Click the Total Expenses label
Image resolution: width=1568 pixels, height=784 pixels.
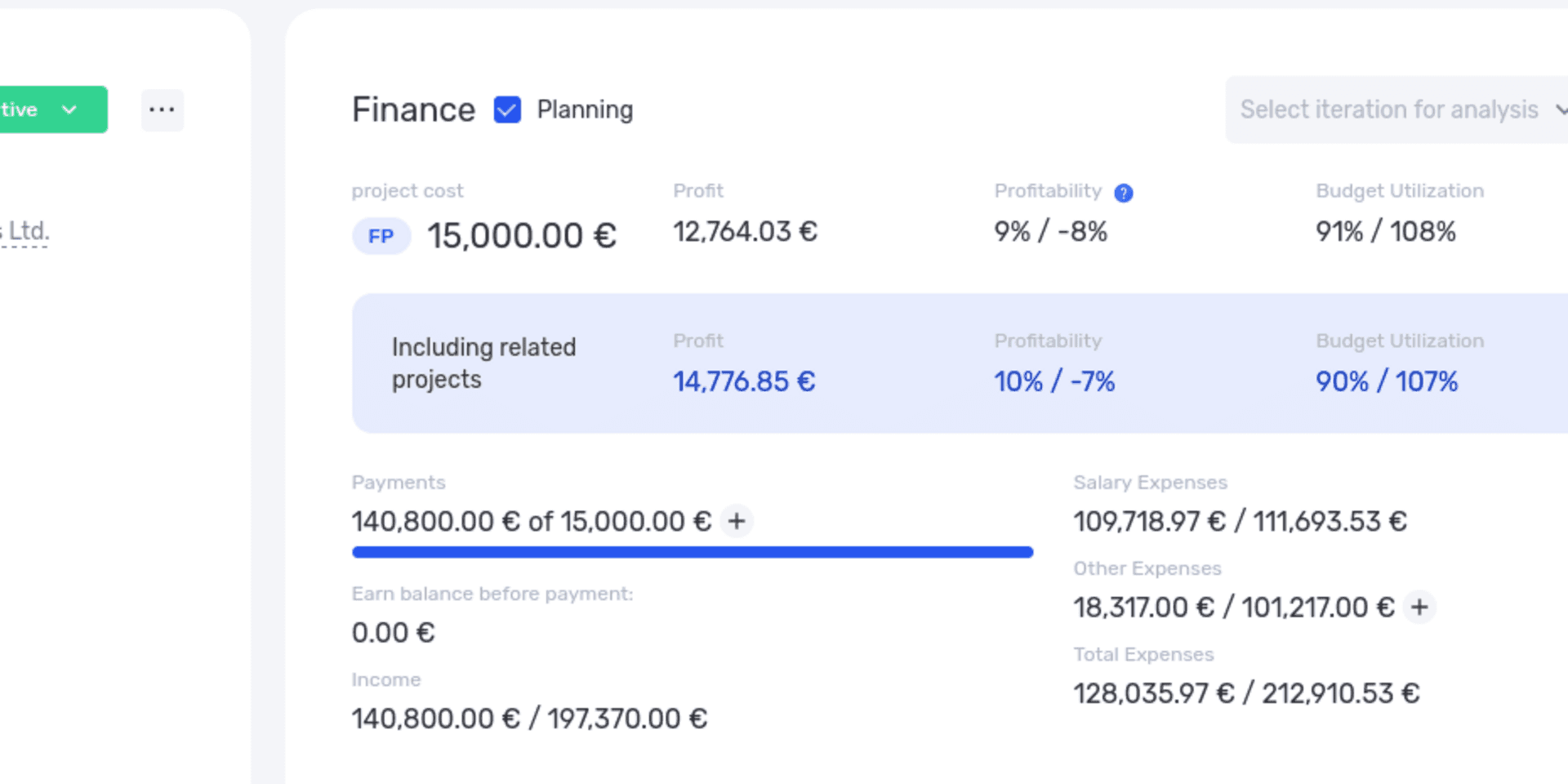coord(1143,654)
